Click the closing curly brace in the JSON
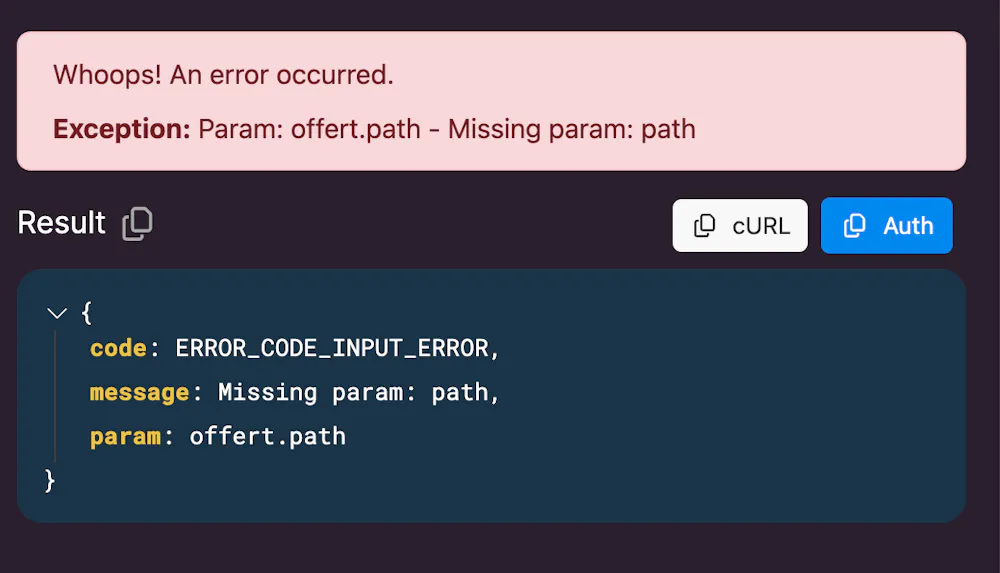1000x573 pixels. click(x=50, y=480)
